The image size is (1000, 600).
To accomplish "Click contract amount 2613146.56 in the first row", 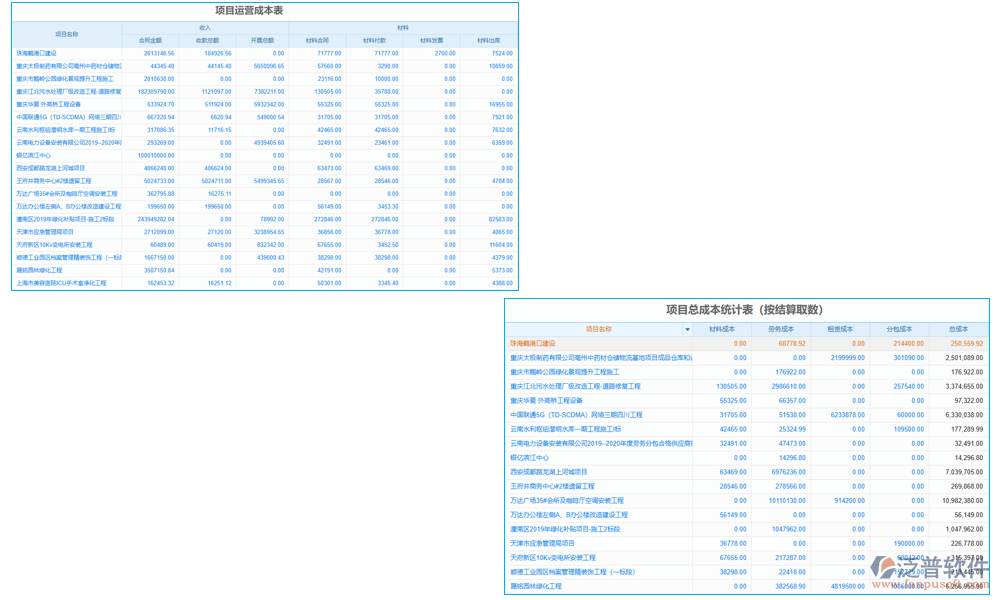I will coord(159,54).
